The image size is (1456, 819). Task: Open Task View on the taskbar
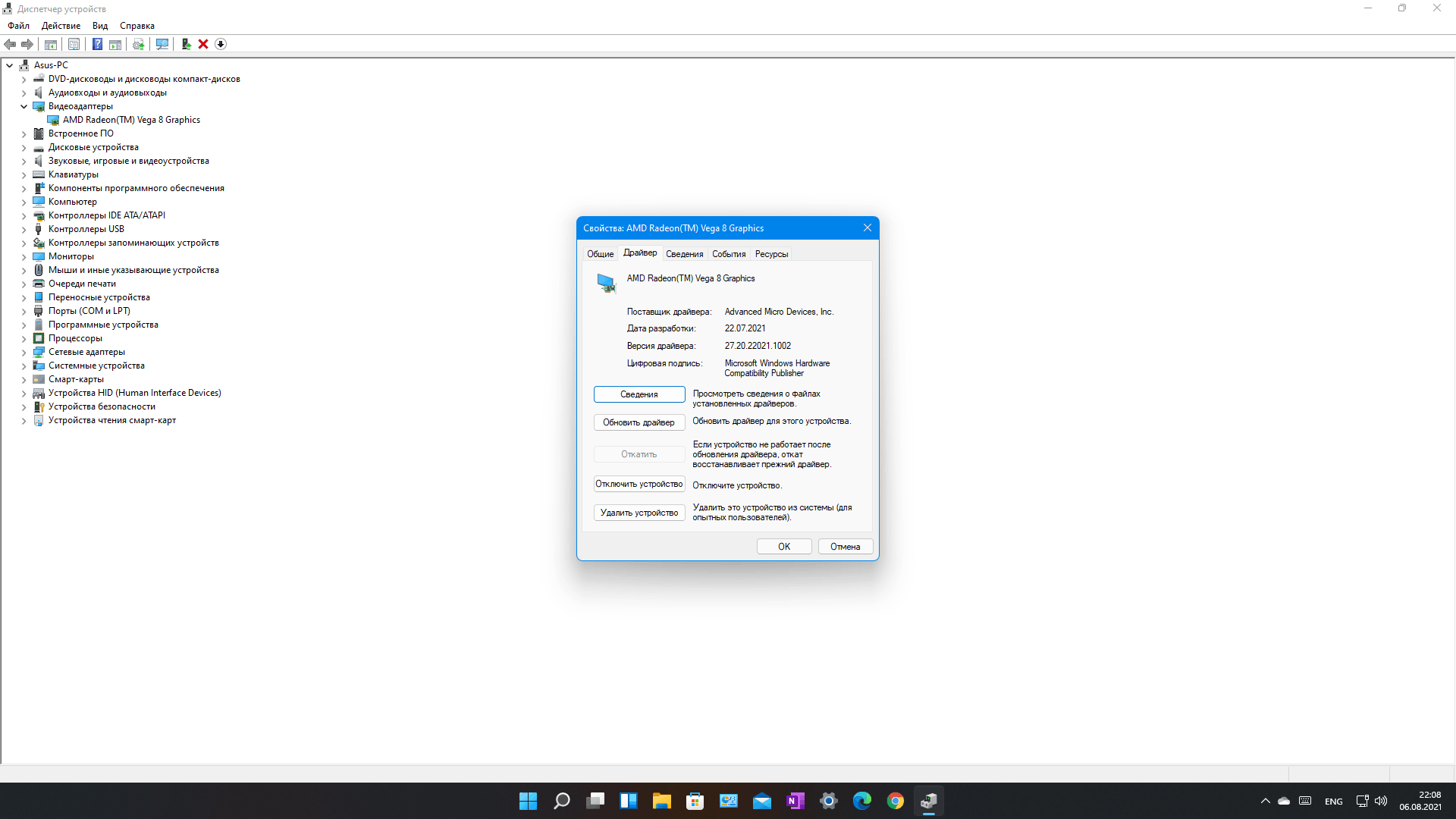[x=595, y=801]
